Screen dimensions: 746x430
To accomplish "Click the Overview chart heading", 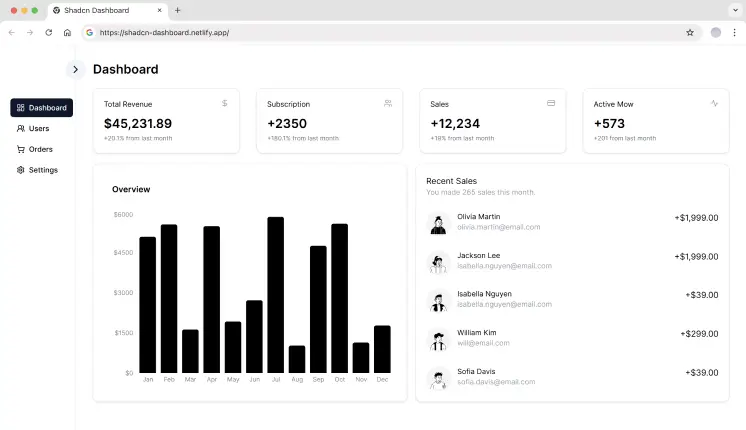I will click(x=131, y=189).
